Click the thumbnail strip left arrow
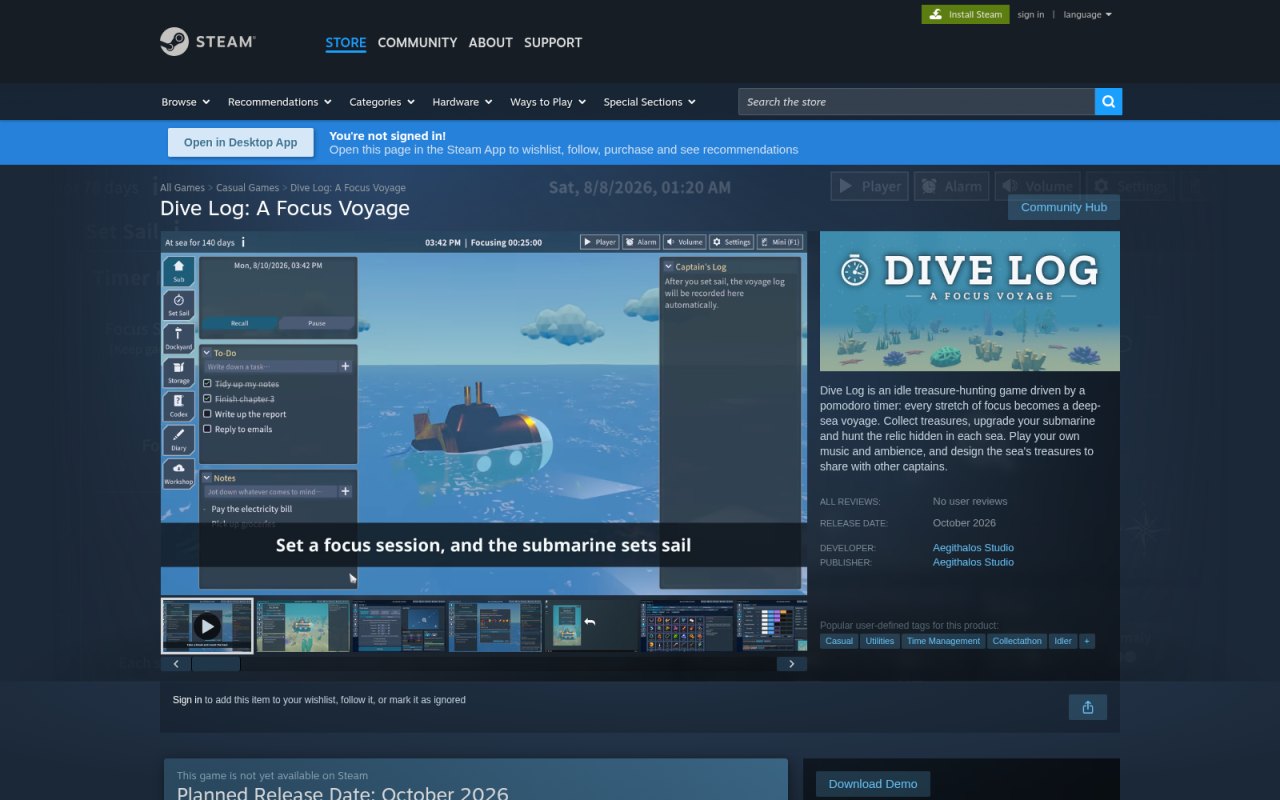Image resolution: width=1280 pixels, height=800 pixels. [x=176, y=664]
